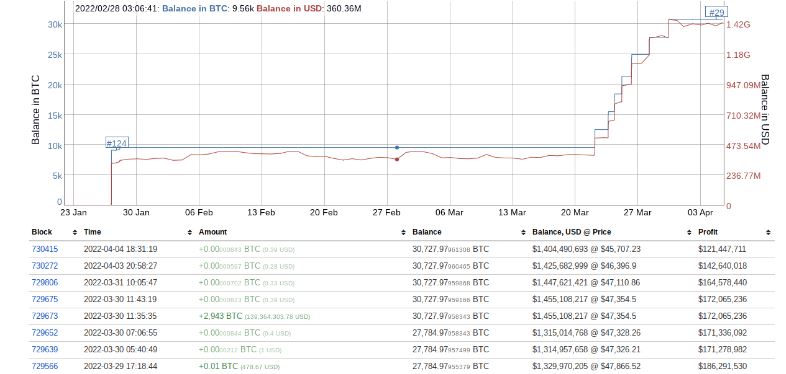Click $1,315,014,768 @ $47,328.26 cell
Image resolution: width=786 pixels, height=374 pixels.
pos(586,332)
